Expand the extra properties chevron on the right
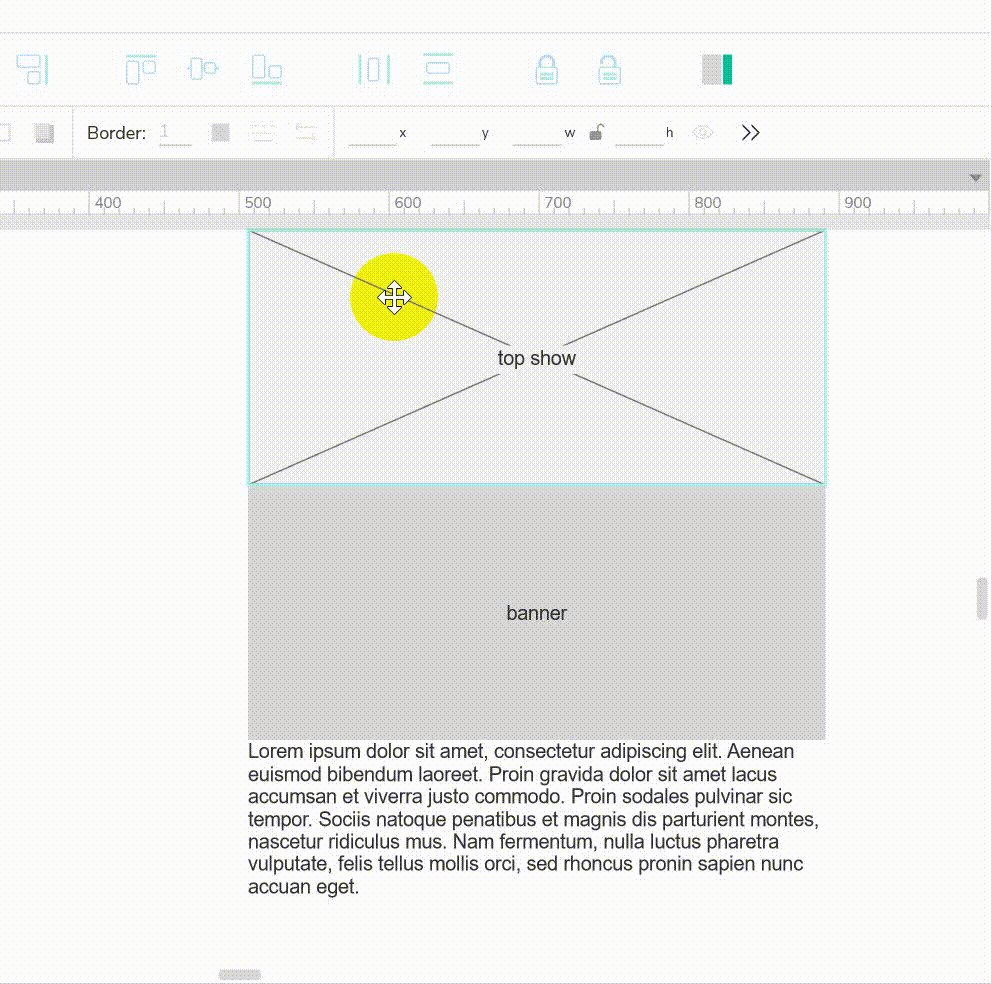Viewport: 992px width, 984px height. 750,131
